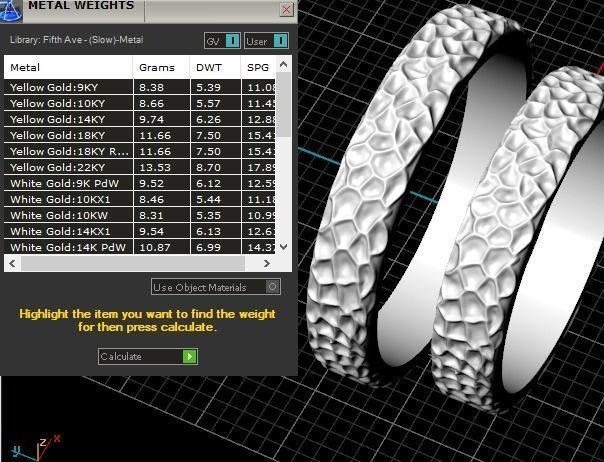Sort by the Grams column header

click(x=161, y=67)
